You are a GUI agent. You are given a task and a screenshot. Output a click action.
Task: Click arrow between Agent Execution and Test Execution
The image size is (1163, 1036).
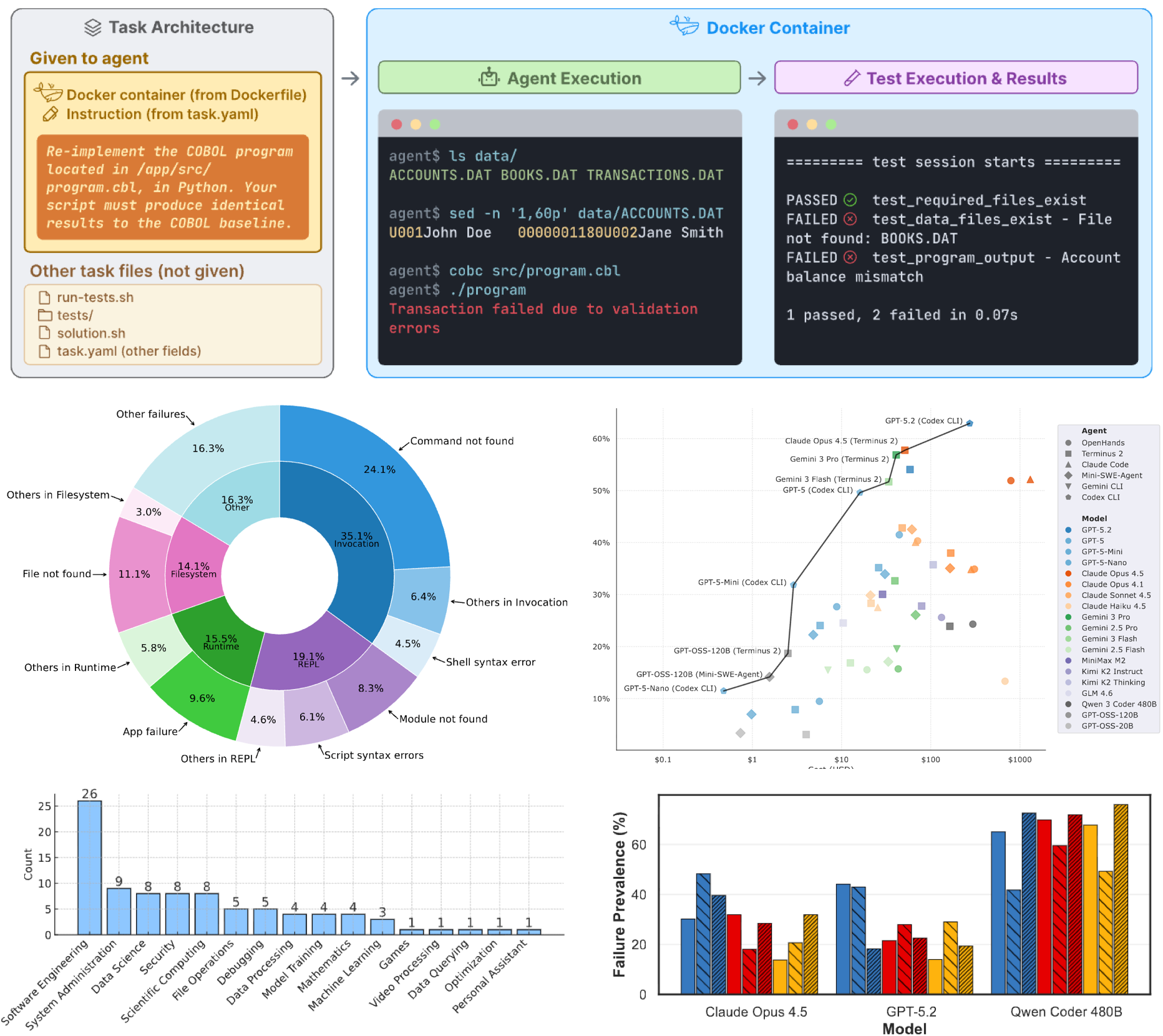point(757,78)
